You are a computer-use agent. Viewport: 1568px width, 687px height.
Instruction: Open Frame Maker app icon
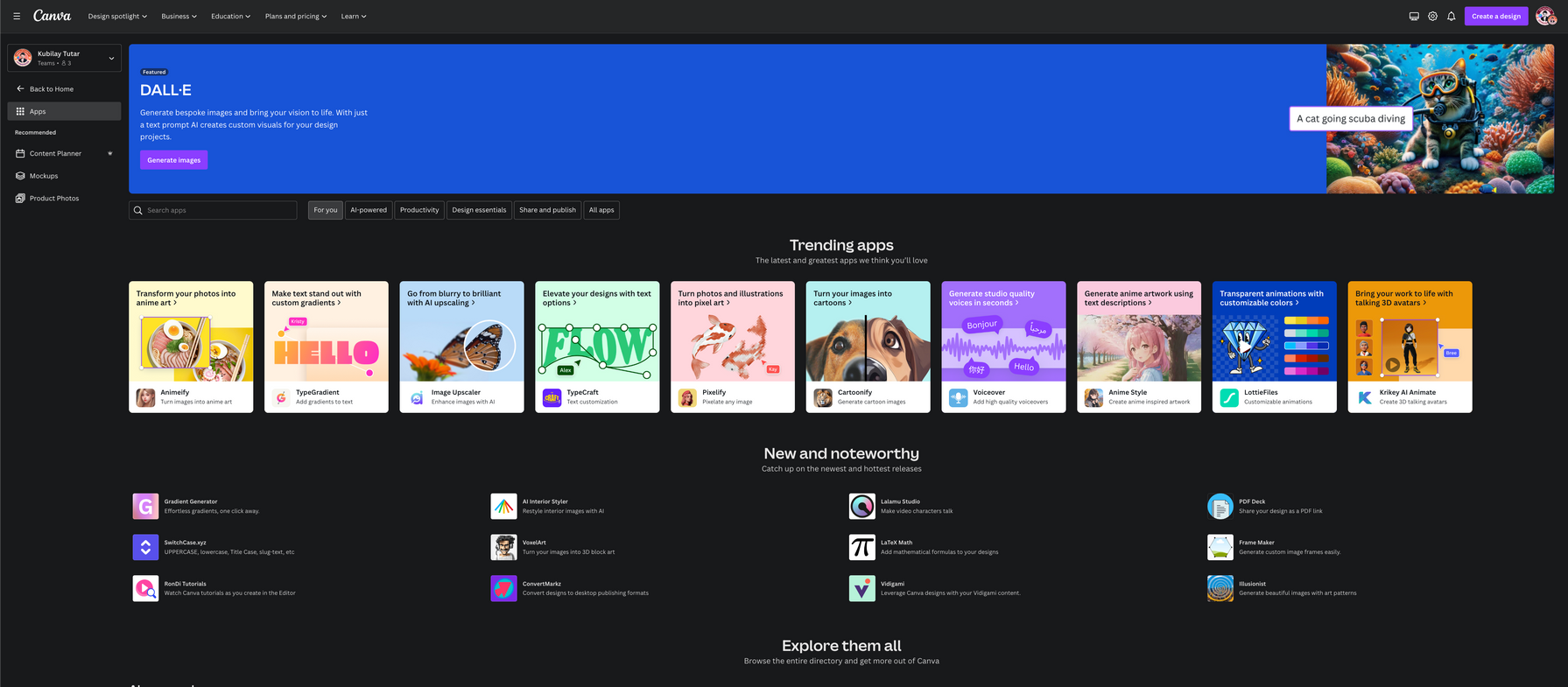pos(1220,547)
